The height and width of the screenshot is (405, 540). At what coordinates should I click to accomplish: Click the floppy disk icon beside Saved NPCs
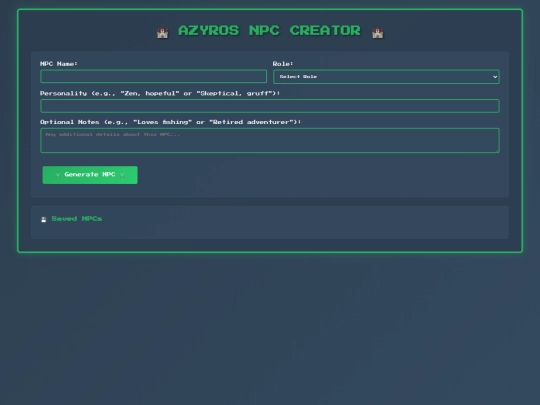[44, 219]
